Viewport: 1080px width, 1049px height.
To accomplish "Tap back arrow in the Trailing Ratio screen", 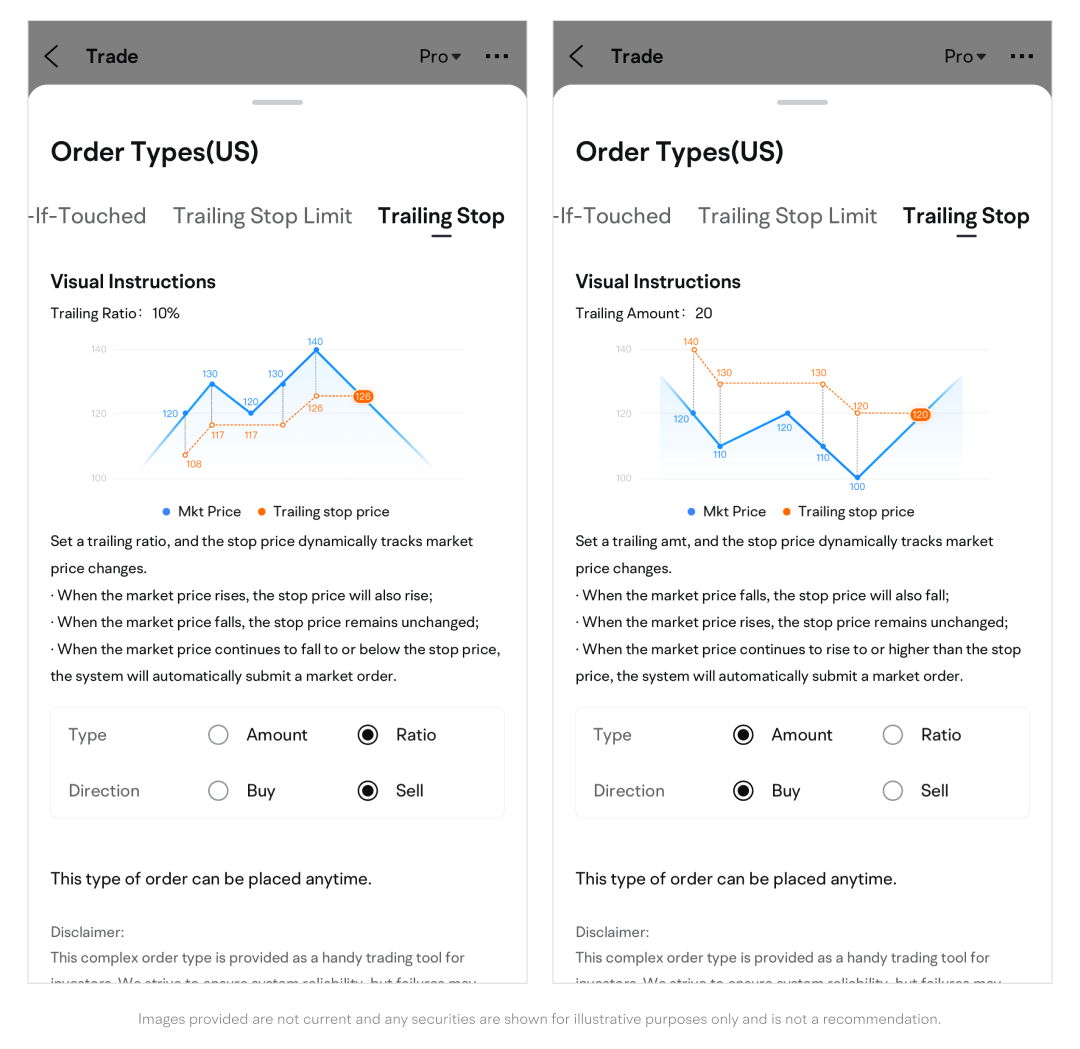I will click(x=52, y=56).
